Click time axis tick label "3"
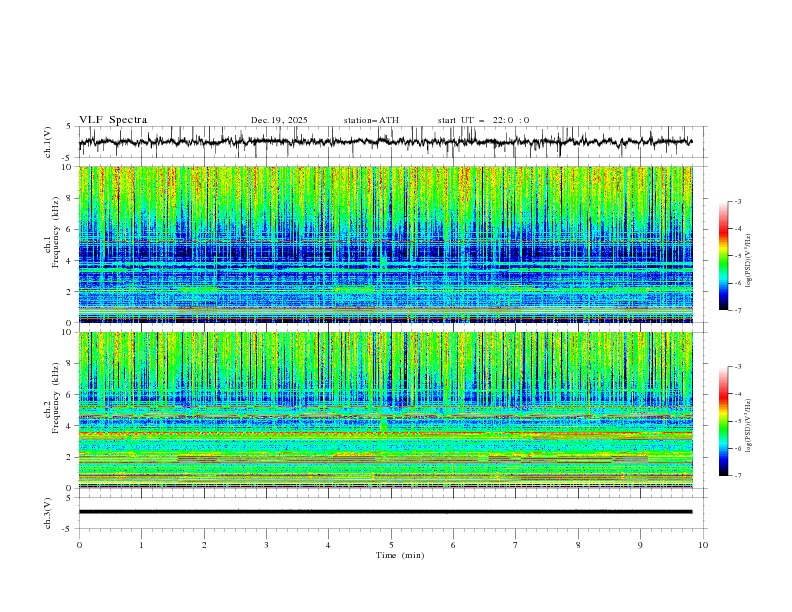The height and width of the screenshot is (612, 792). (266, 545)
